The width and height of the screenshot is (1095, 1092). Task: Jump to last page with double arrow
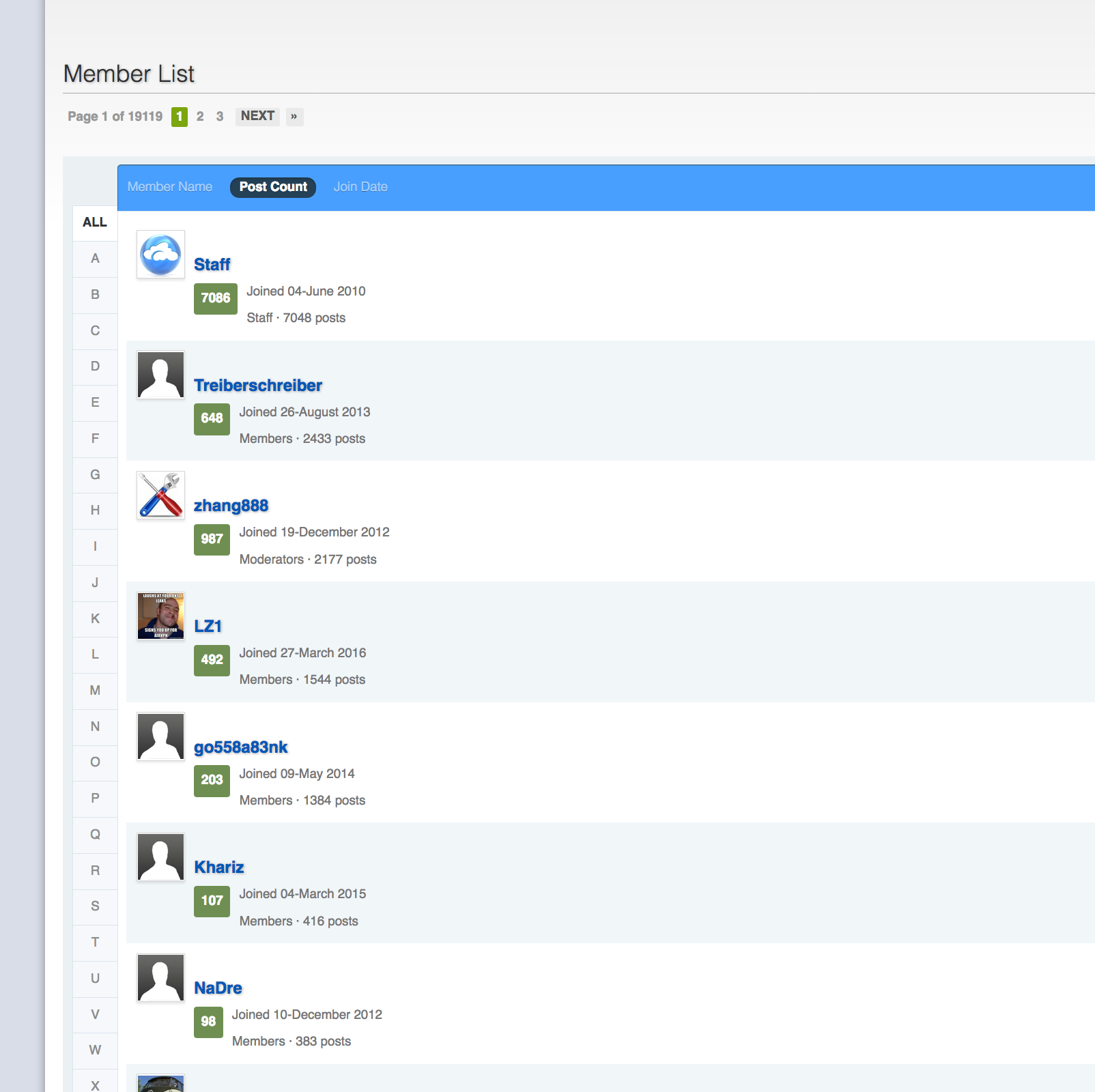[x=294, y=117]
